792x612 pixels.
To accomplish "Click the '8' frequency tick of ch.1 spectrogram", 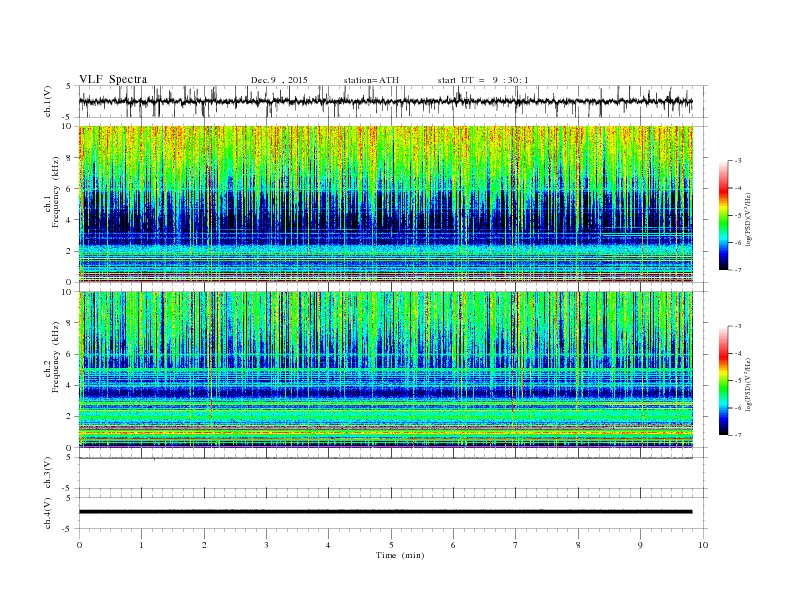I will (69, 158).
